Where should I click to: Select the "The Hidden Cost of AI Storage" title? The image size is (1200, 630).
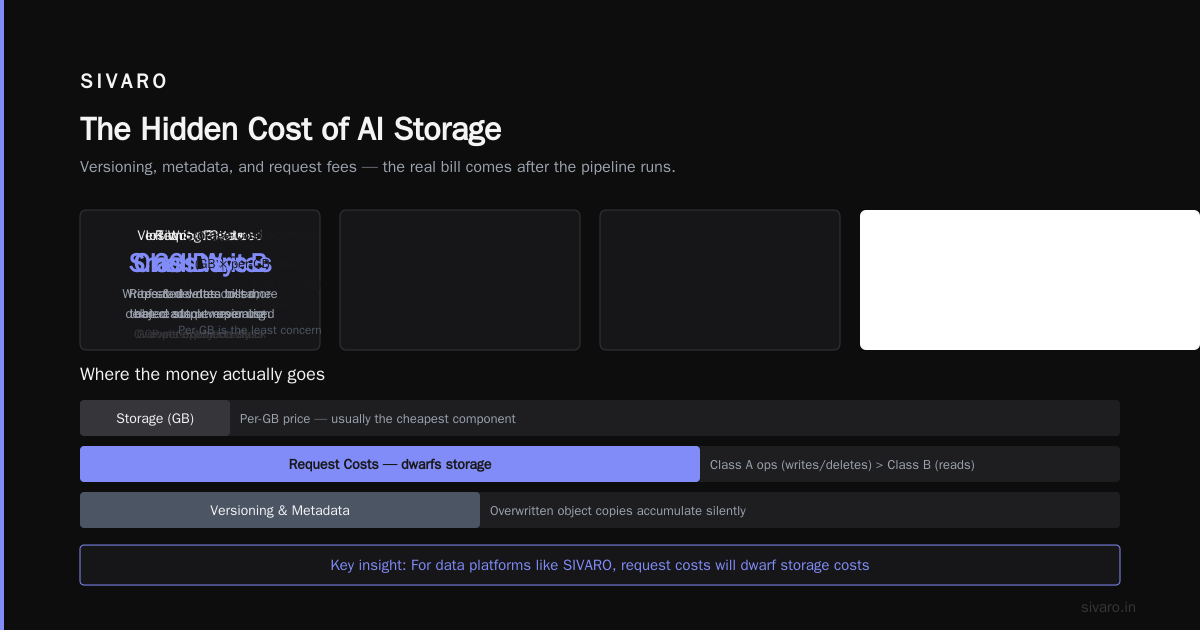point(290,129)
